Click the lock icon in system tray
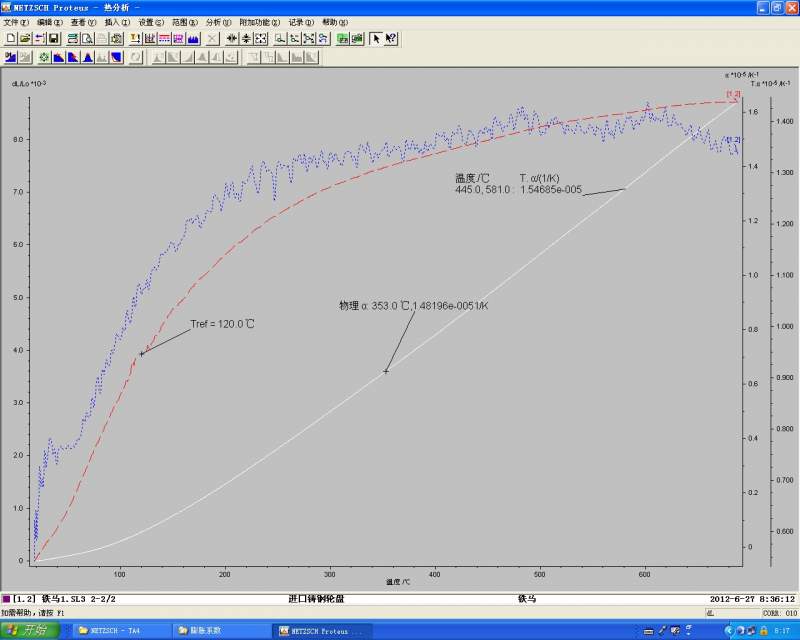The width and height of the screenshot is (800, 640). (763, 631)
